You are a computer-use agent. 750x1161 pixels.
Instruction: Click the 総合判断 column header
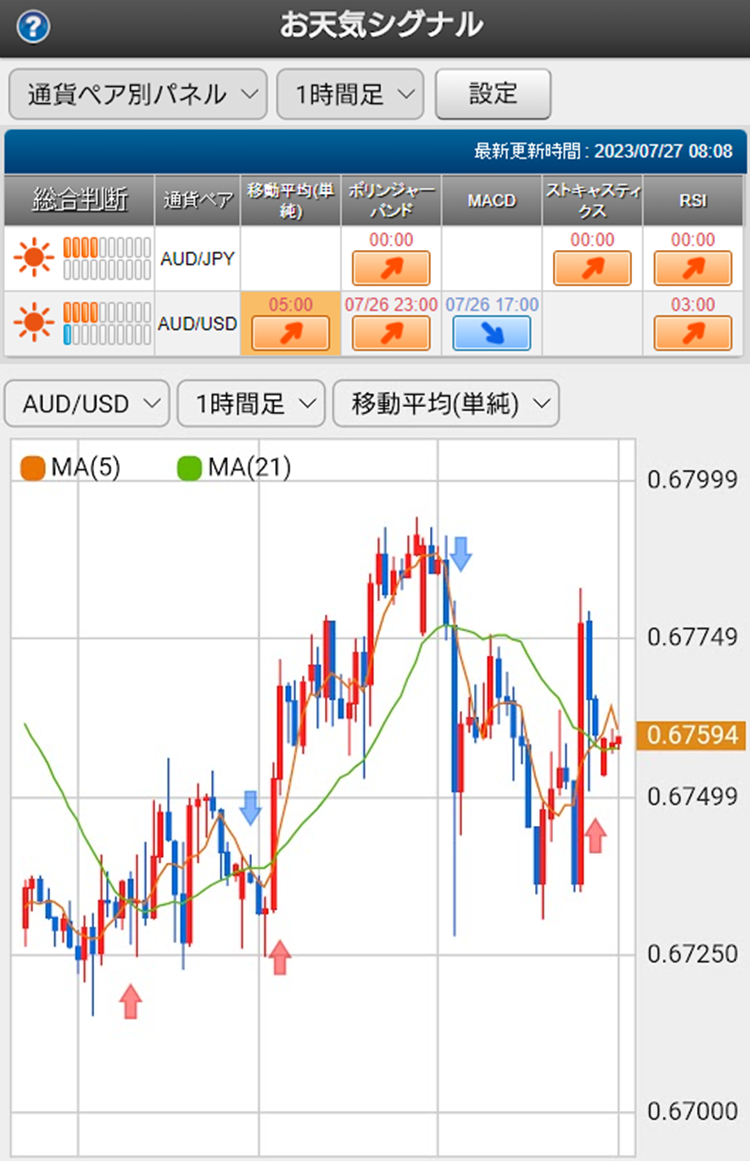pos(79,200)
